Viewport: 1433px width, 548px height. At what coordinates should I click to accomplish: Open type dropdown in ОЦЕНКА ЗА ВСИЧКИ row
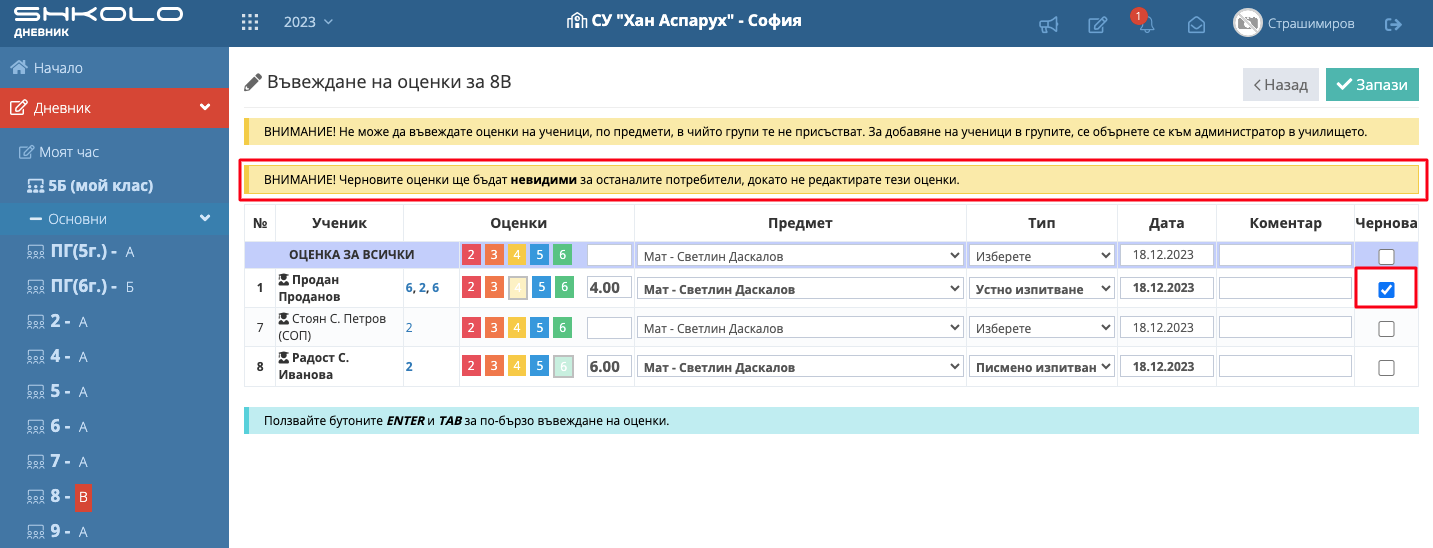click(x=1041, y=256)
